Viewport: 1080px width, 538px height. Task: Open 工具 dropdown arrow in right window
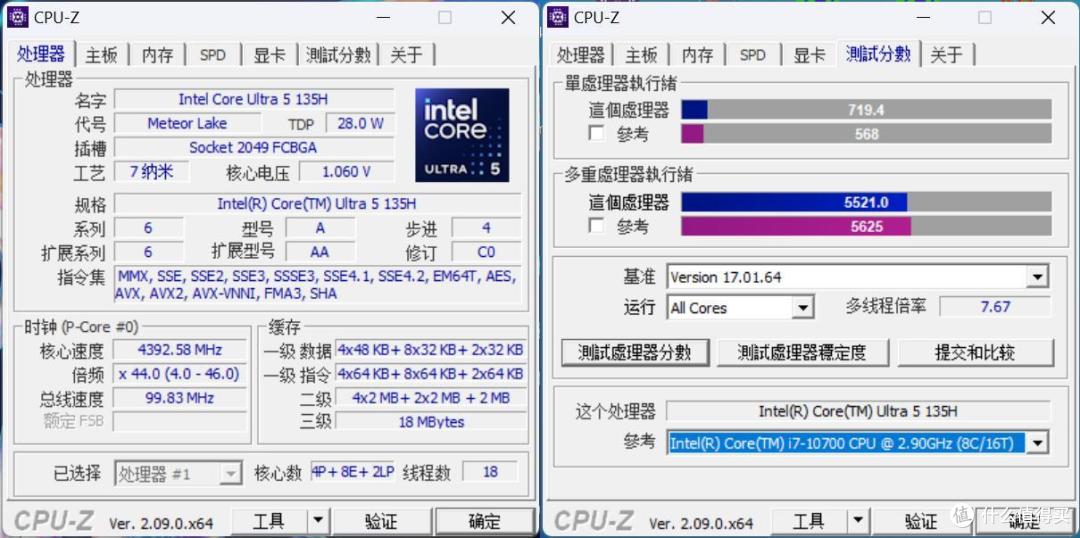pos(857,521)
